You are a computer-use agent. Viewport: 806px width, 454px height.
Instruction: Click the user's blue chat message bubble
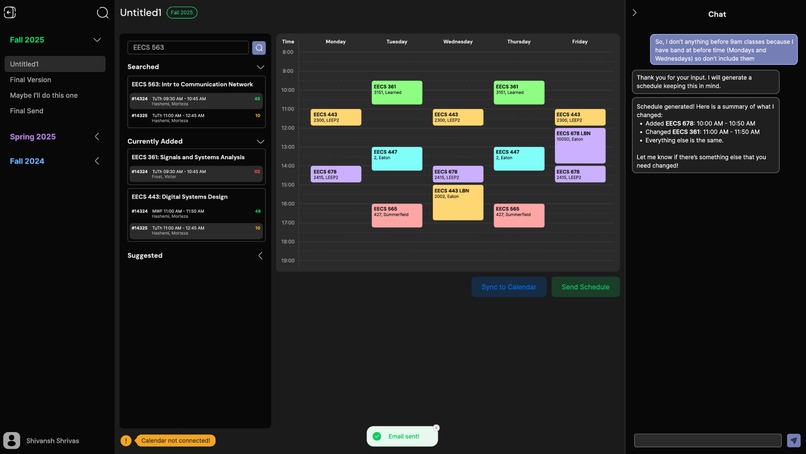724,50
